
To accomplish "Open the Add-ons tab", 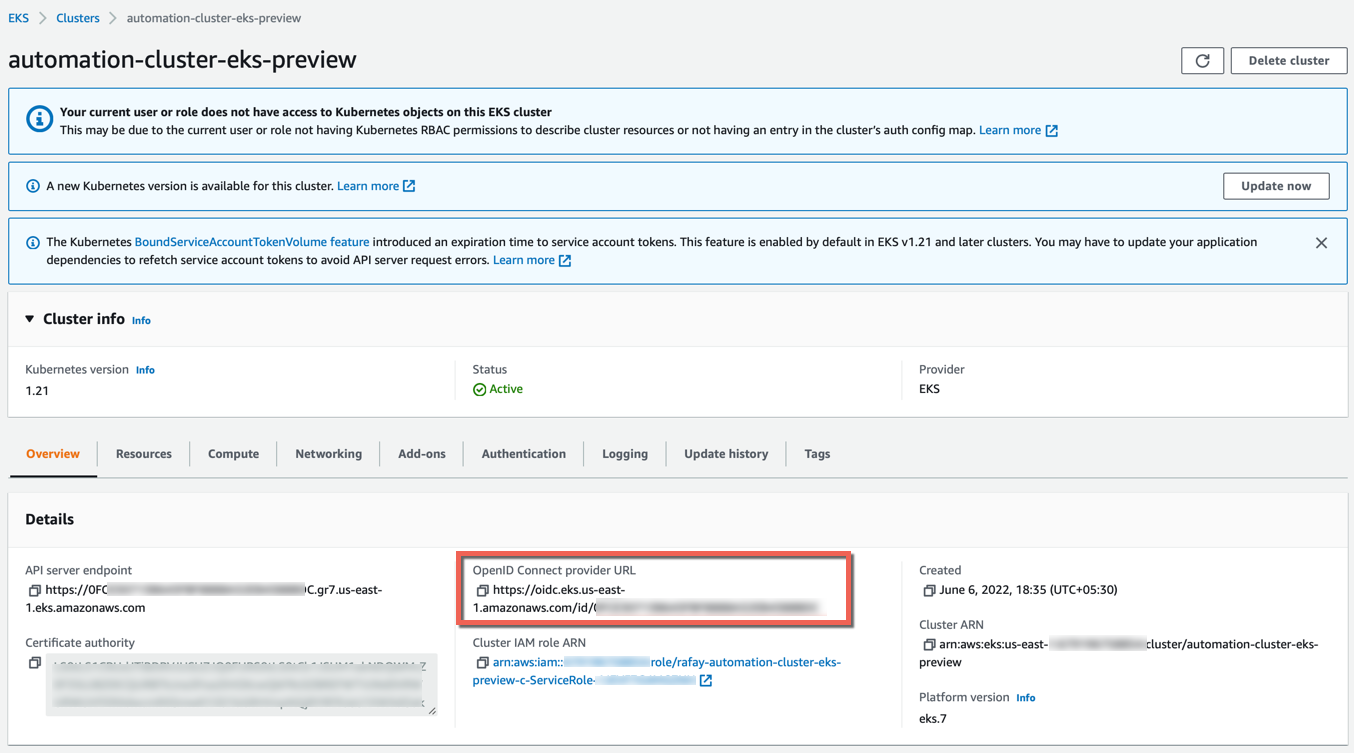I will coord(422,454).
